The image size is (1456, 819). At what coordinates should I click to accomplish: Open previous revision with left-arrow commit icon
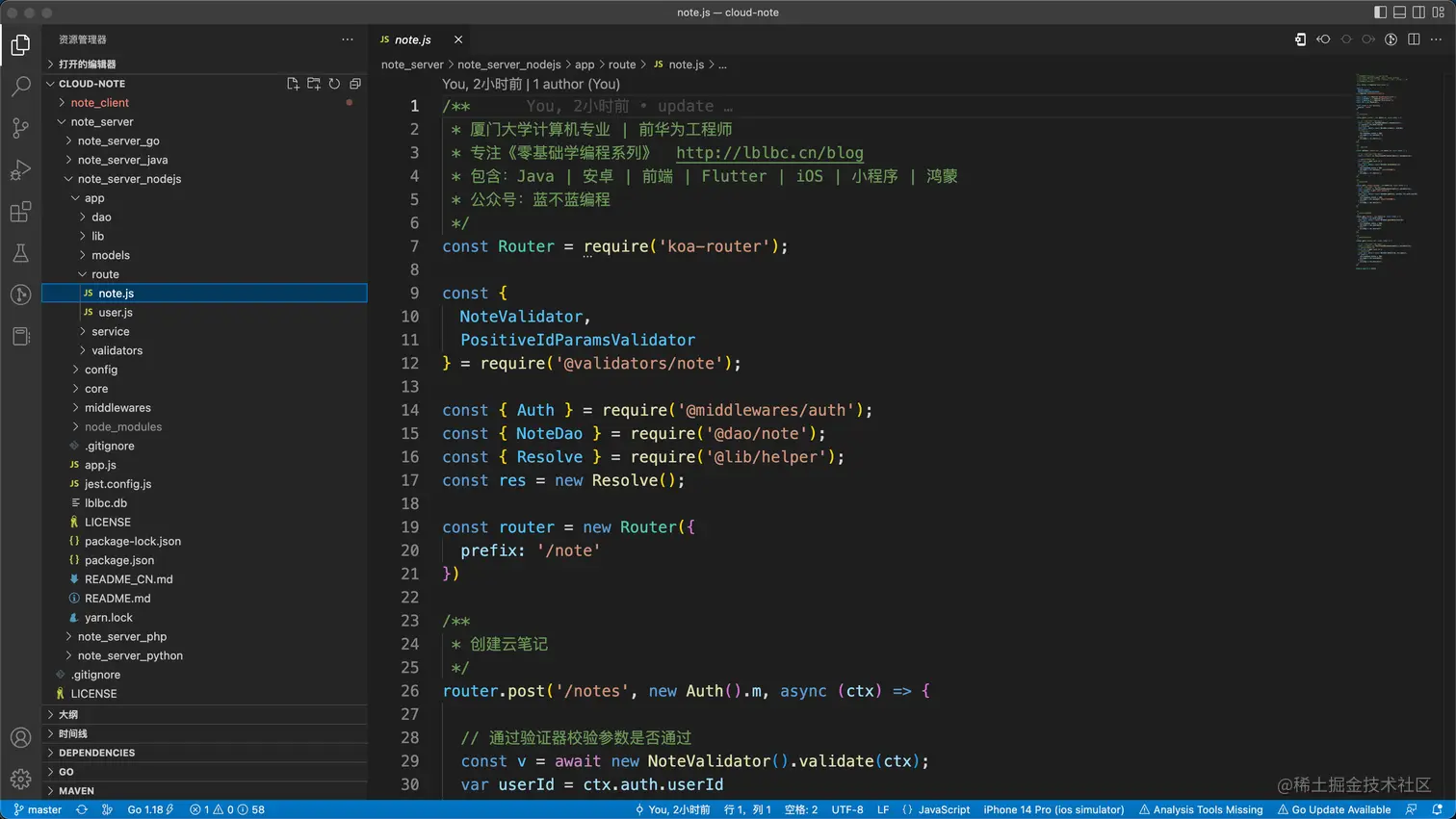1323,39
